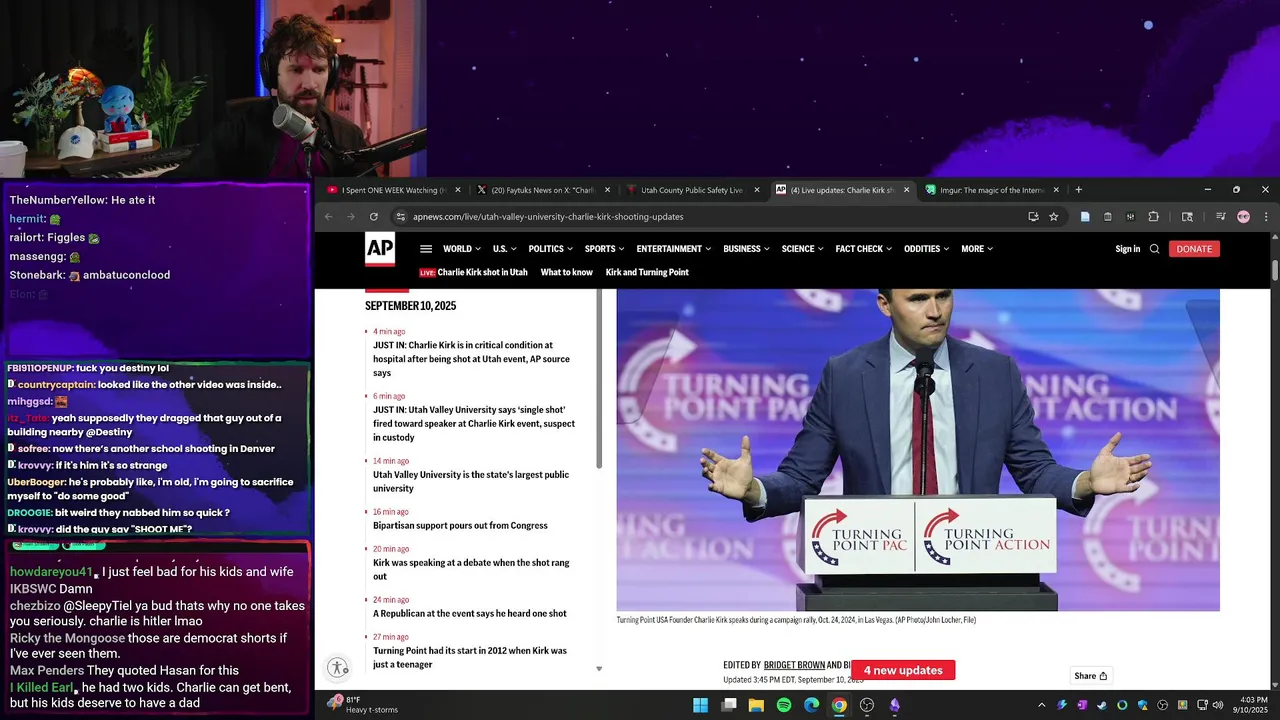Click the site info icon in address bar
This screenshot has width=1280, height=720.
[x=401, y=217]
